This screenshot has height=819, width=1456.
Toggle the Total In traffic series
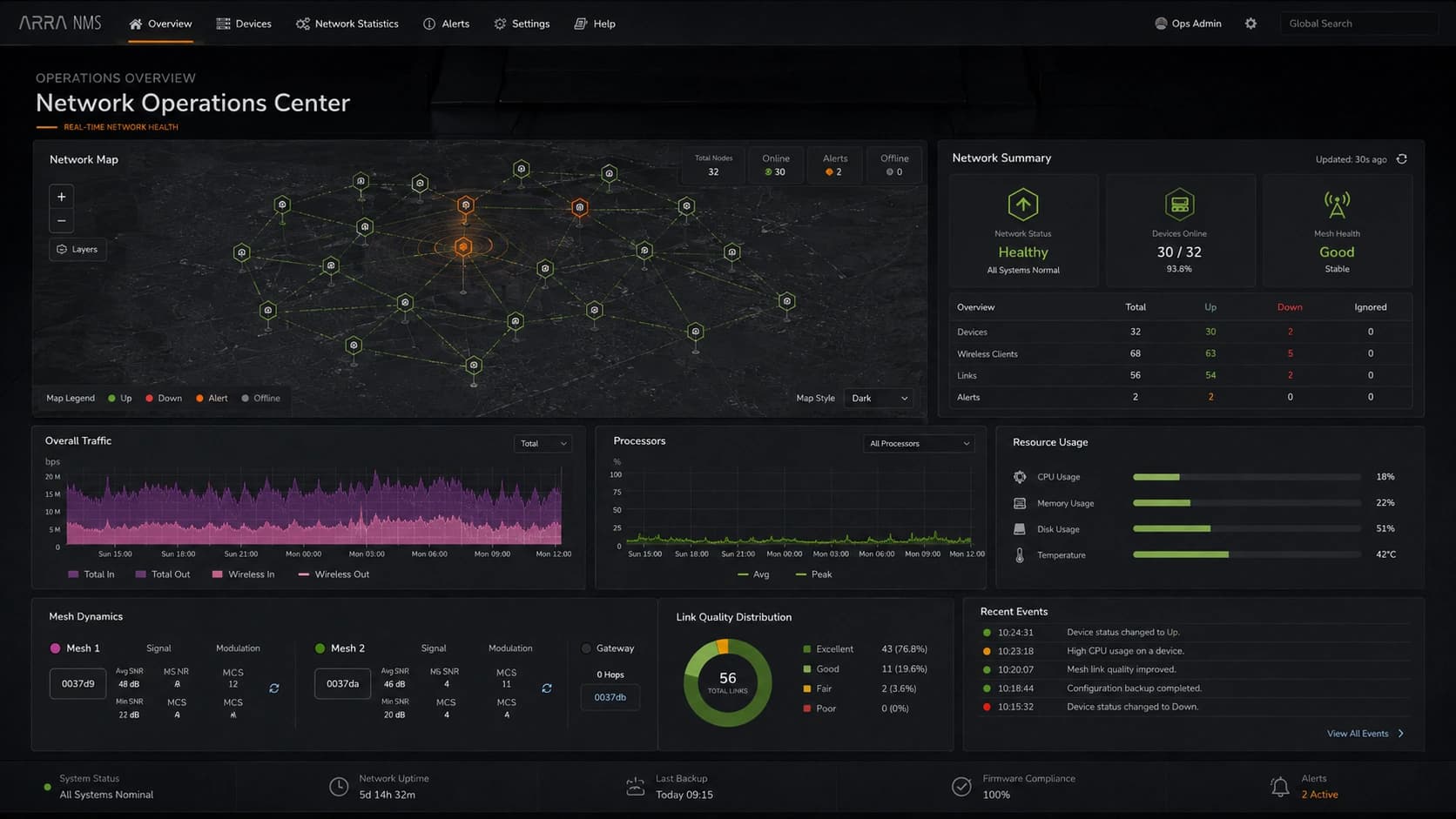pyautogui.click(x=91, y=574)
